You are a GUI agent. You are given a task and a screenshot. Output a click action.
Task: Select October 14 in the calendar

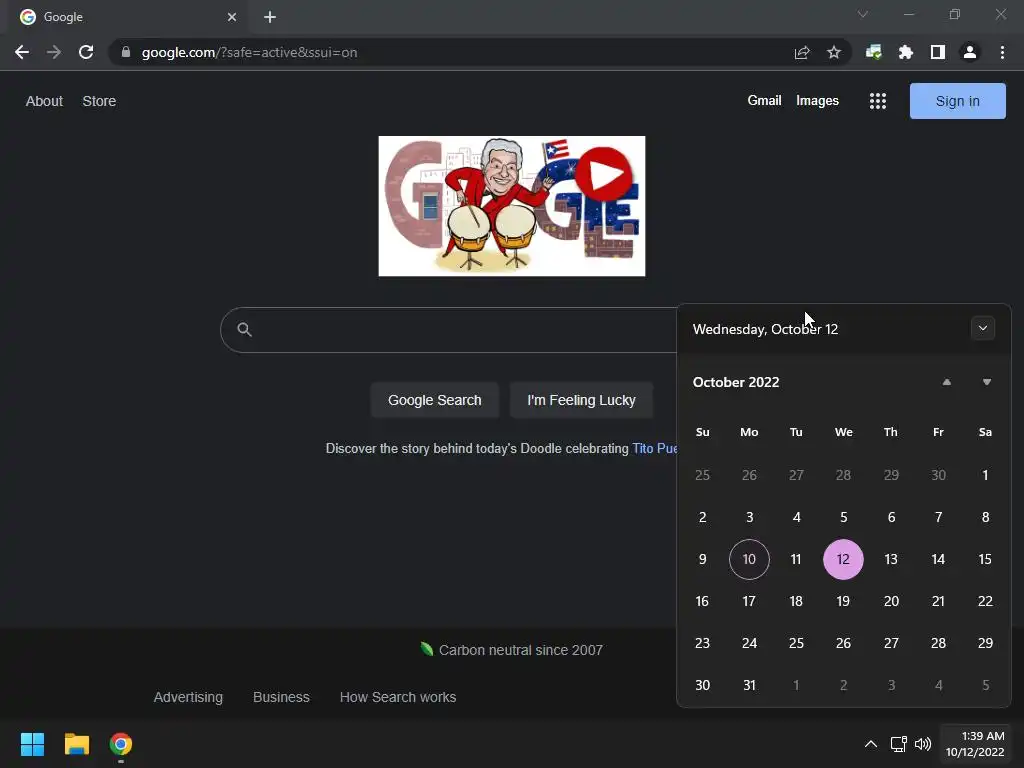938,560
